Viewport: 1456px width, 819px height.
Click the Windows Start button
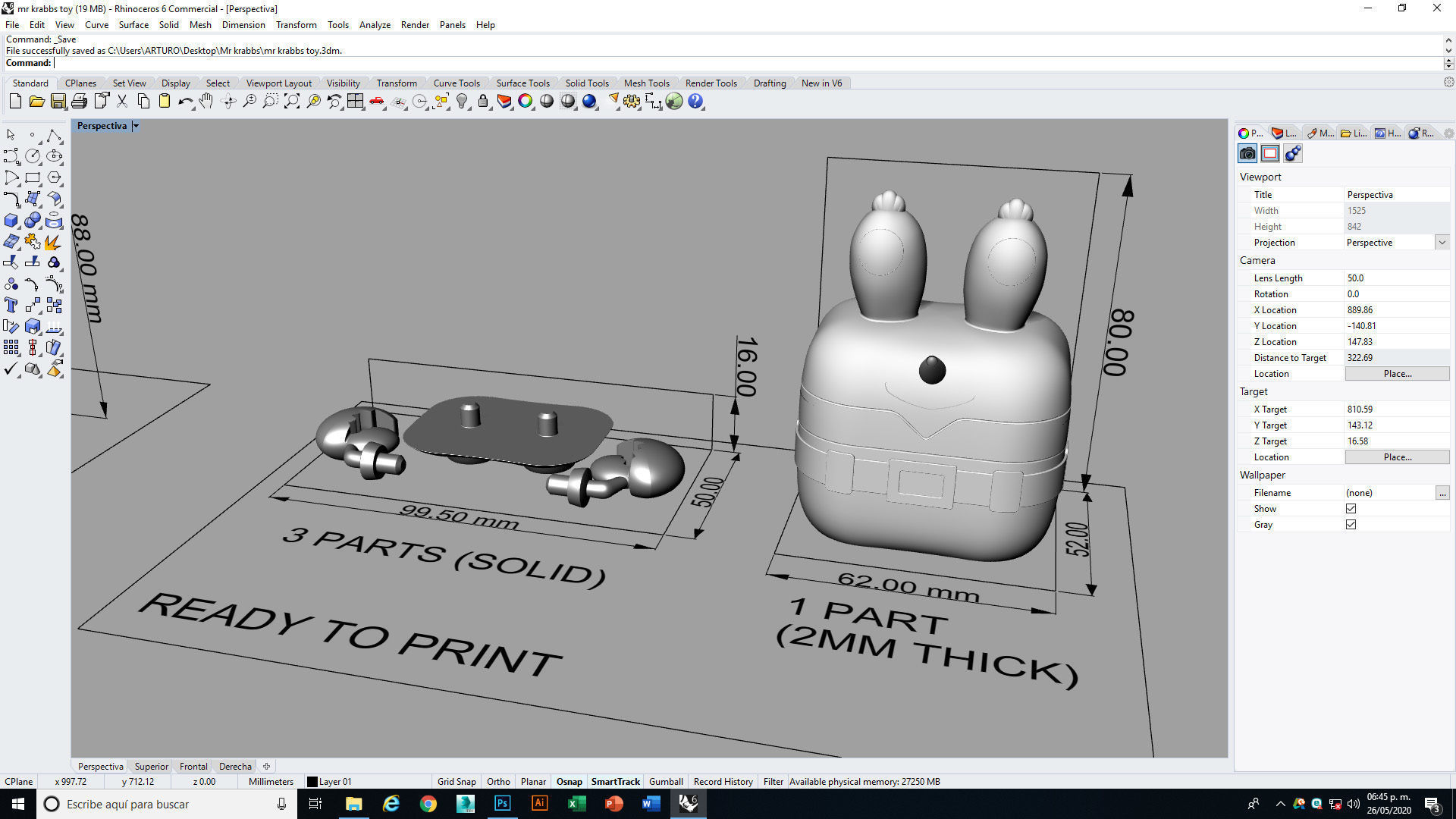18,804
